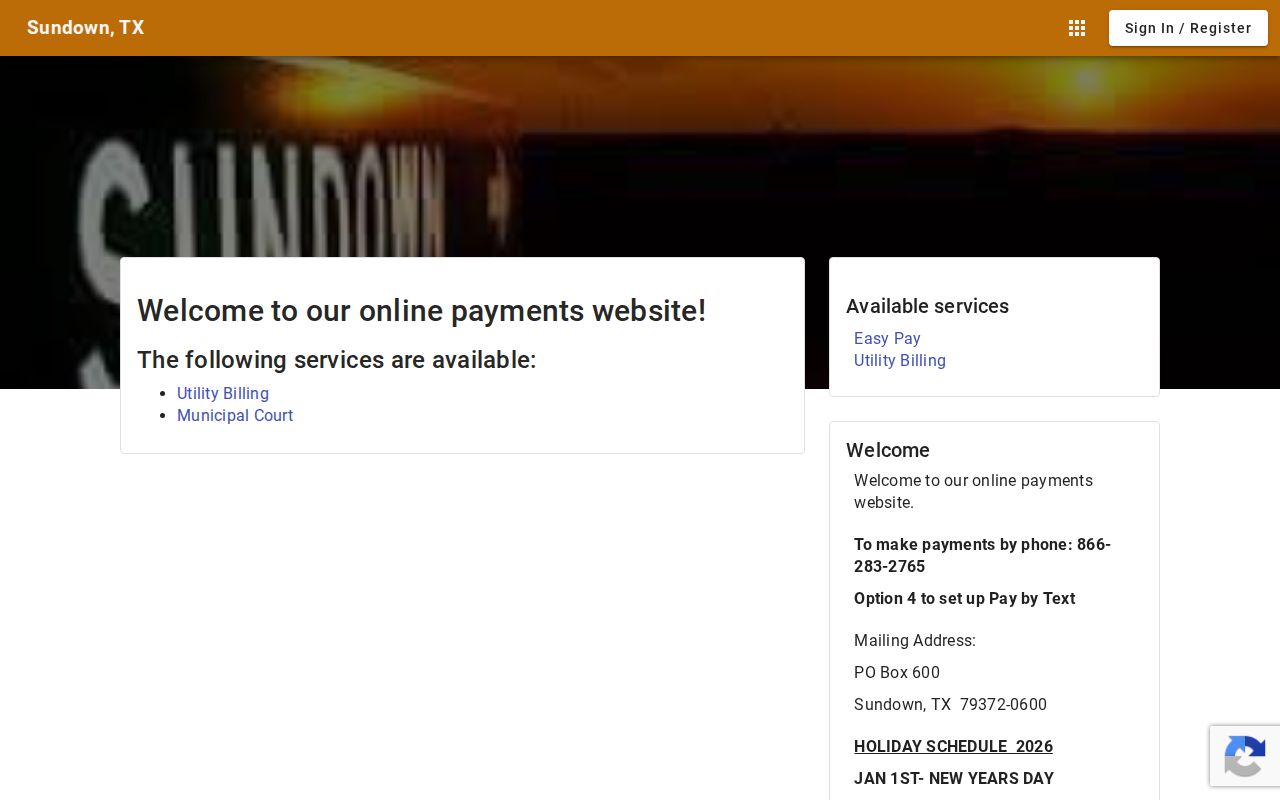Click the Sign In / Register button

click(1188, 28)
